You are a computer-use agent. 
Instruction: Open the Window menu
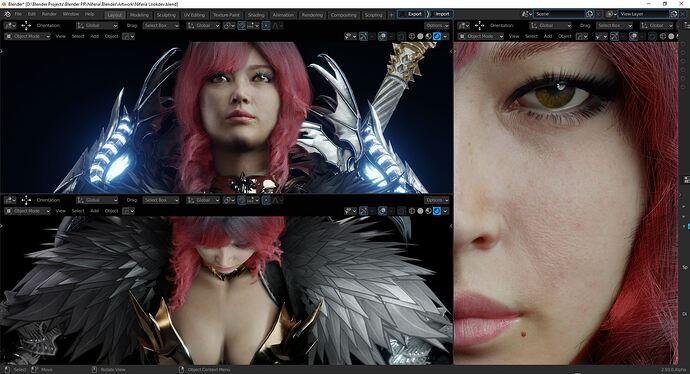[x=71, y=14]
